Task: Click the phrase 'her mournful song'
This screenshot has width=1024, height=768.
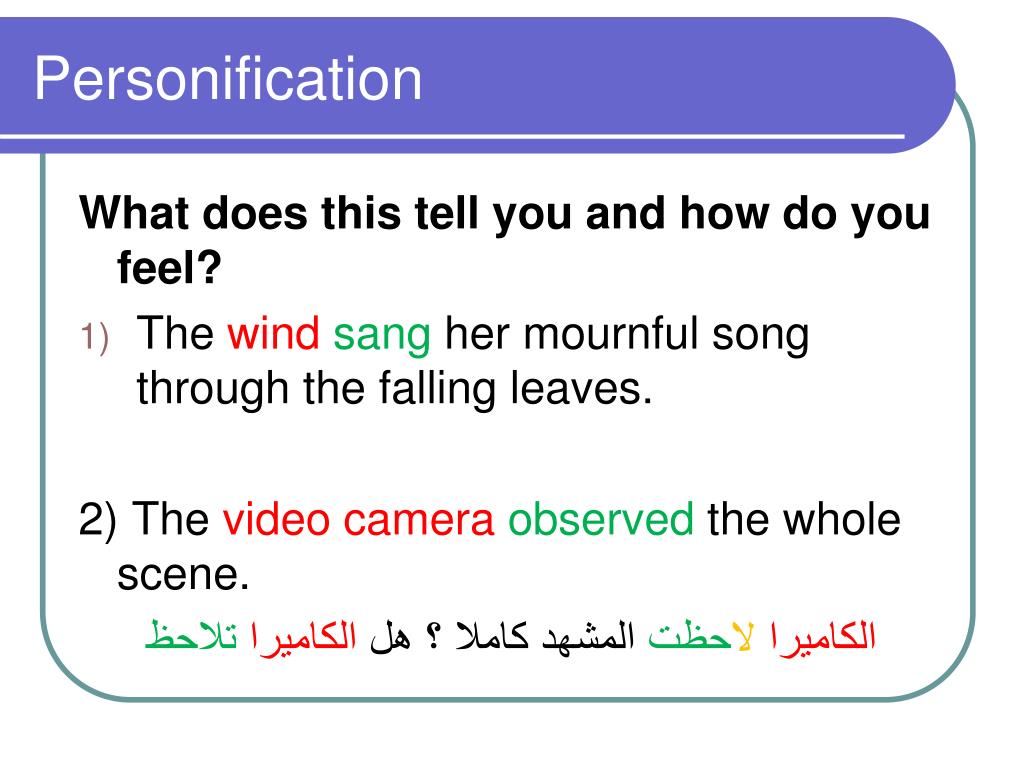Action: pos(628,336)
